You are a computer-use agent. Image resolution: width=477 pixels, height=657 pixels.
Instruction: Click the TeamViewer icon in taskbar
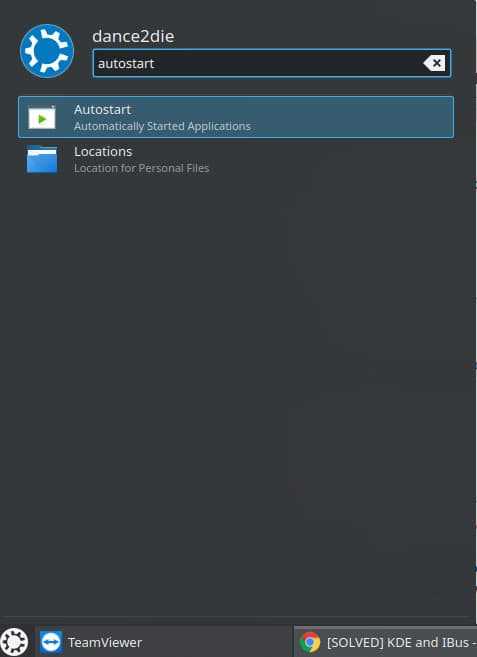pyautogui.click(x=51, y=642)
